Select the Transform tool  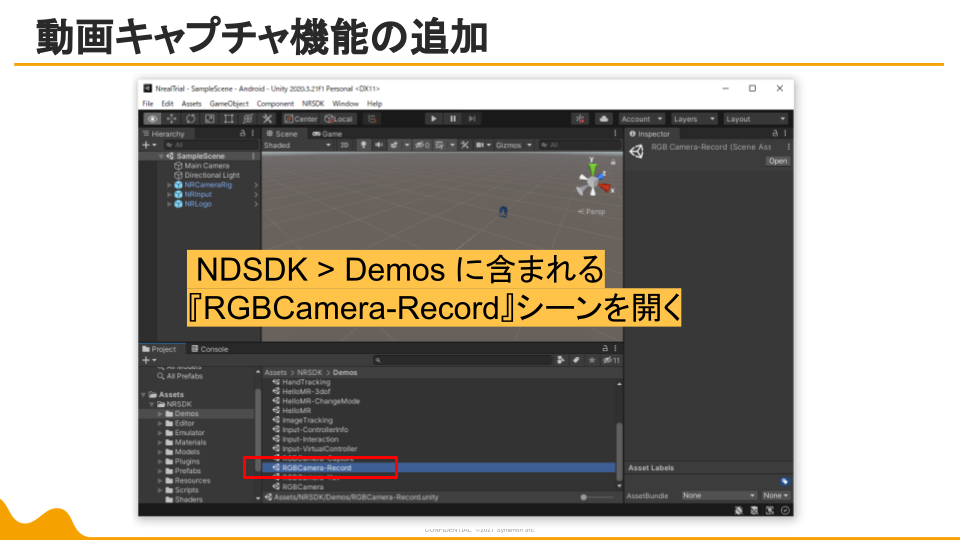pos(247,119)
